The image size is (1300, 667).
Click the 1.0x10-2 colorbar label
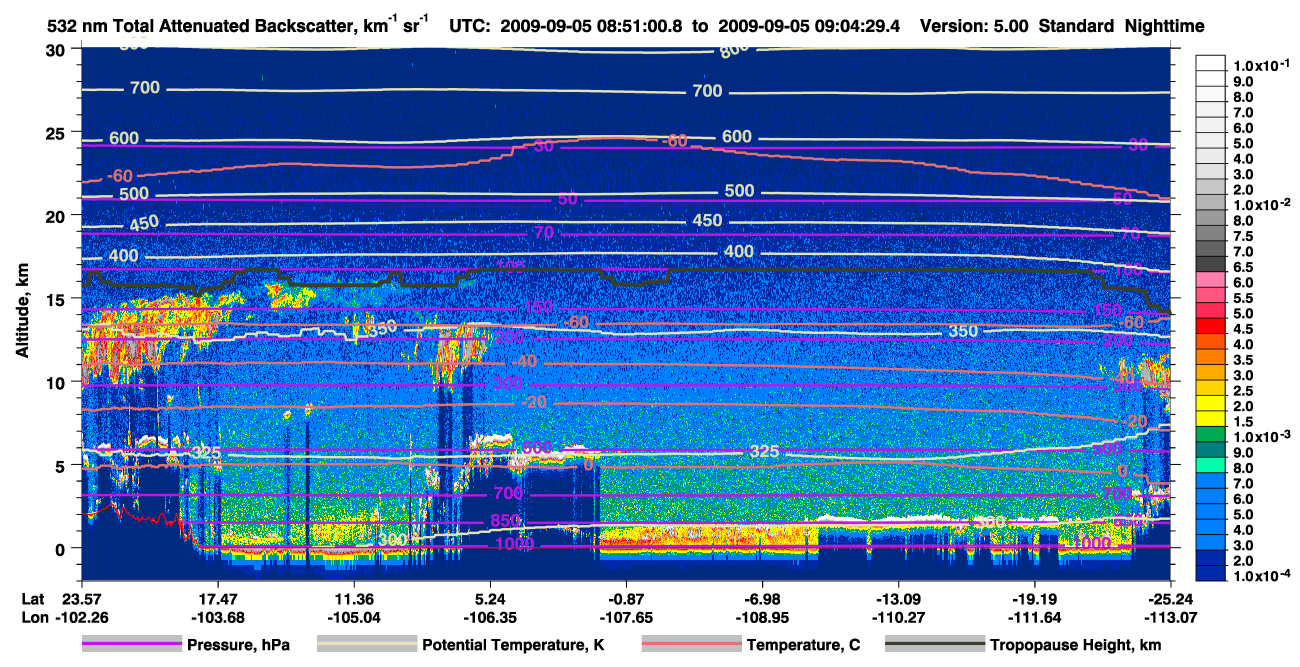point(1260,203)
